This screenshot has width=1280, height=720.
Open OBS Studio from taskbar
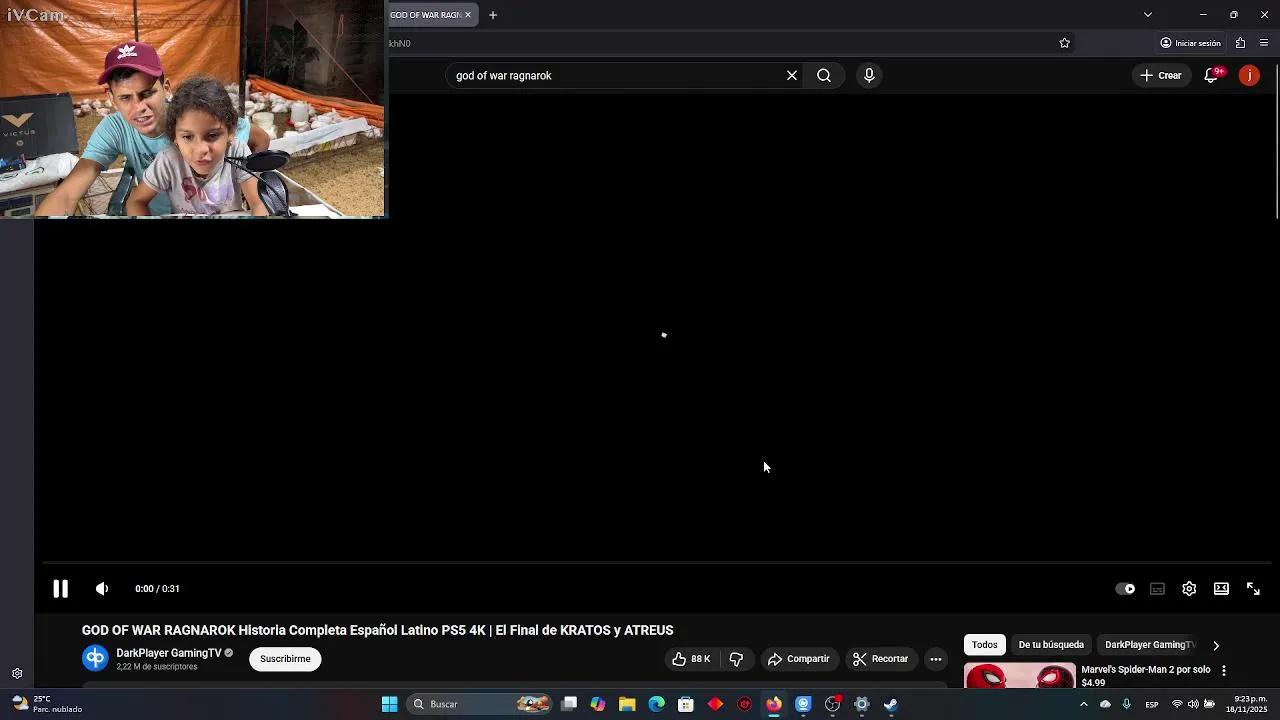pyautogui.click(x=833, y=704)
